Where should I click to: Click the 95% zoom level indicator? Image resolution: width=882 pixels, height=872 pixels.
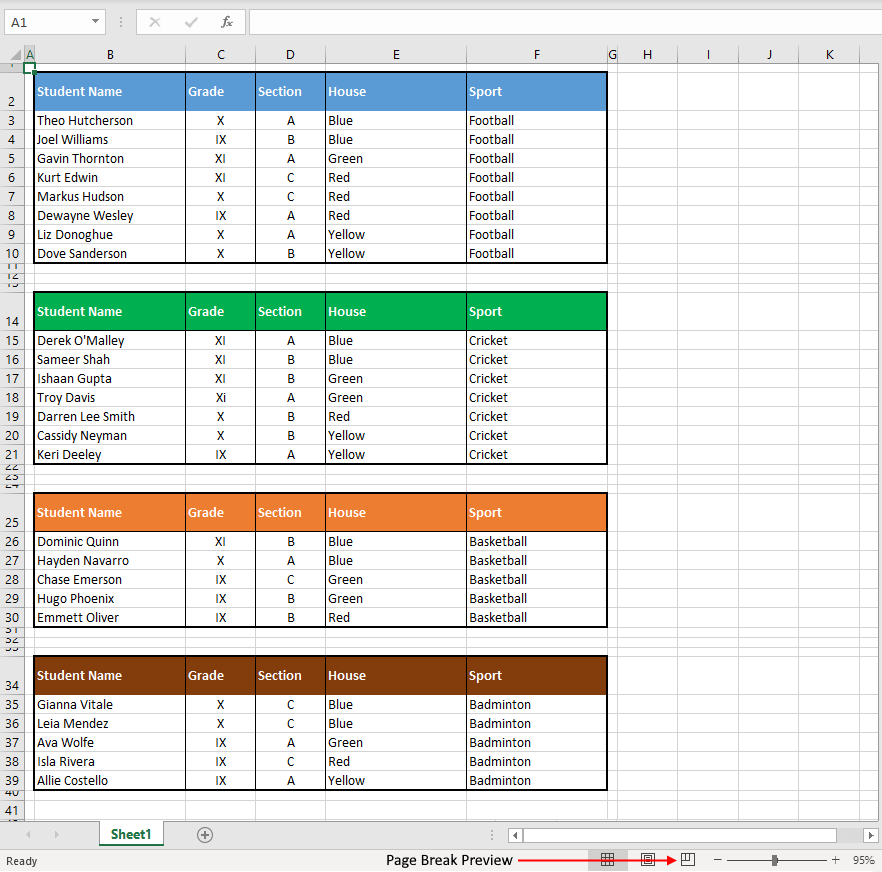click(x=863, y=859)
